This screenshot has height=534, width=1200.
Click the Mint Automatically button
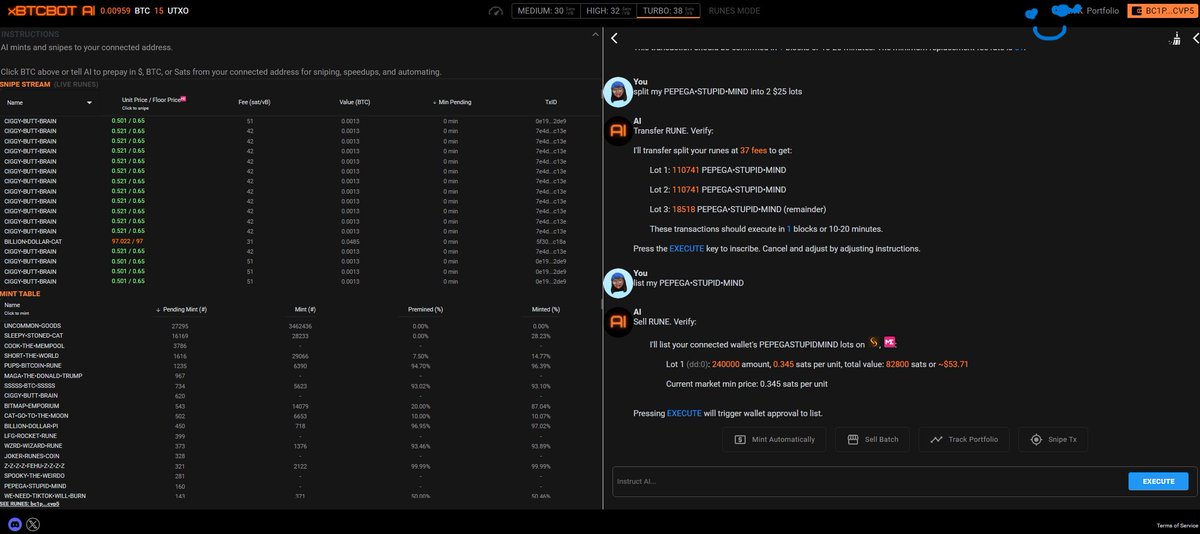tap(775, 439)
